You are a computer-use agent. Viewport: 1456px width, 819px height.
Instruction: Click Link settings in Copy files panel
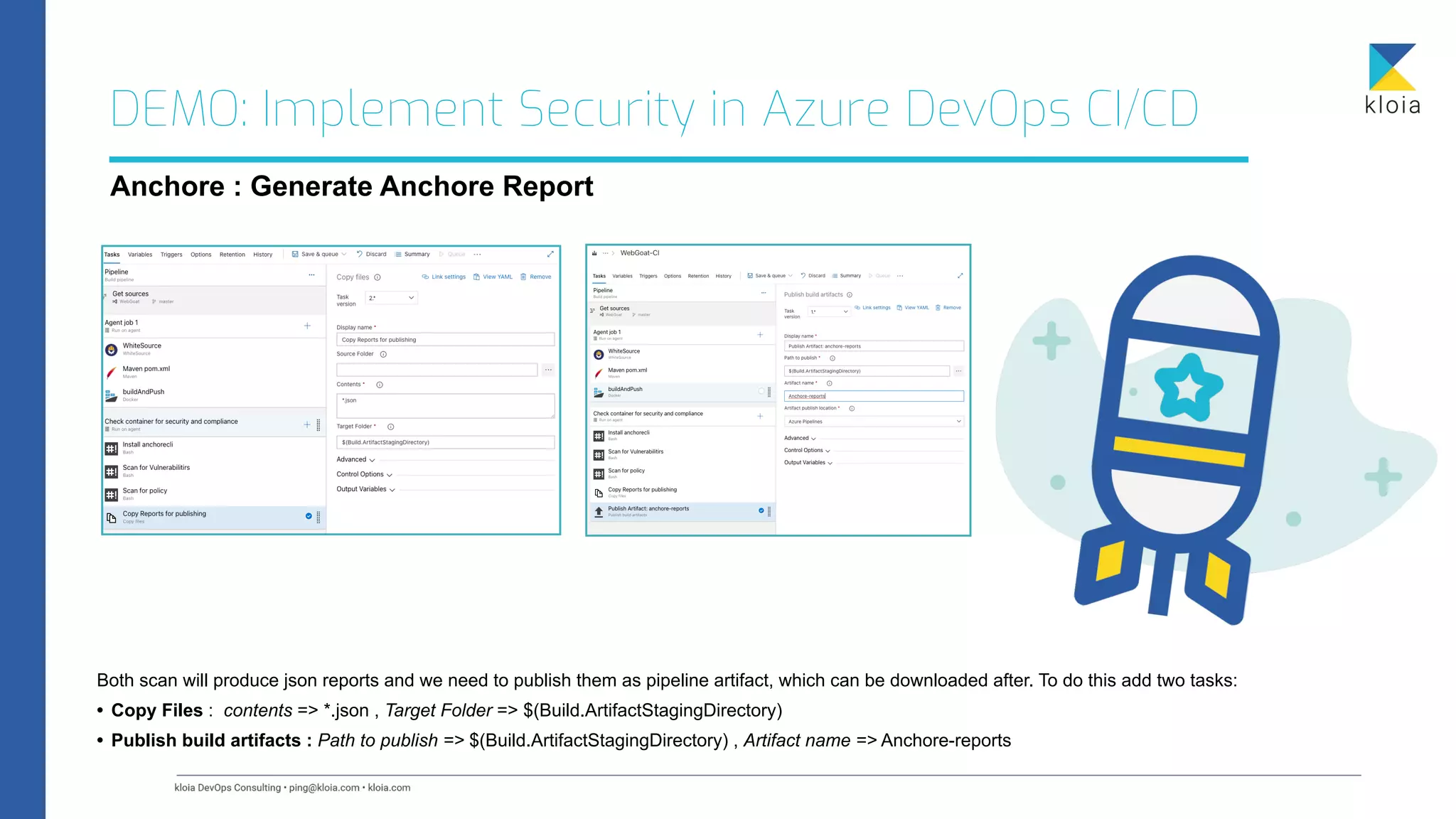pyautogui.click(x=444, y=277)
